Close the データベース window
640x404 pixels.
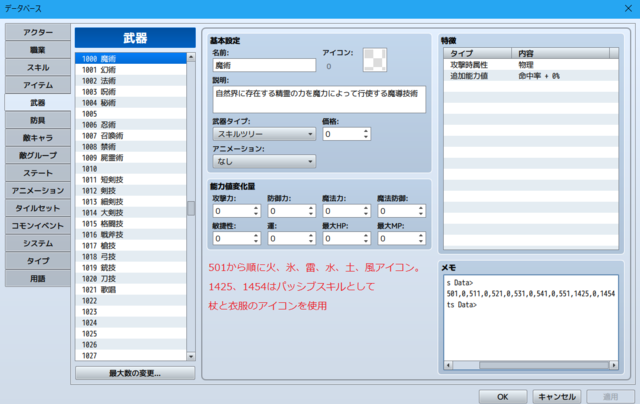(x=628, y=8)
